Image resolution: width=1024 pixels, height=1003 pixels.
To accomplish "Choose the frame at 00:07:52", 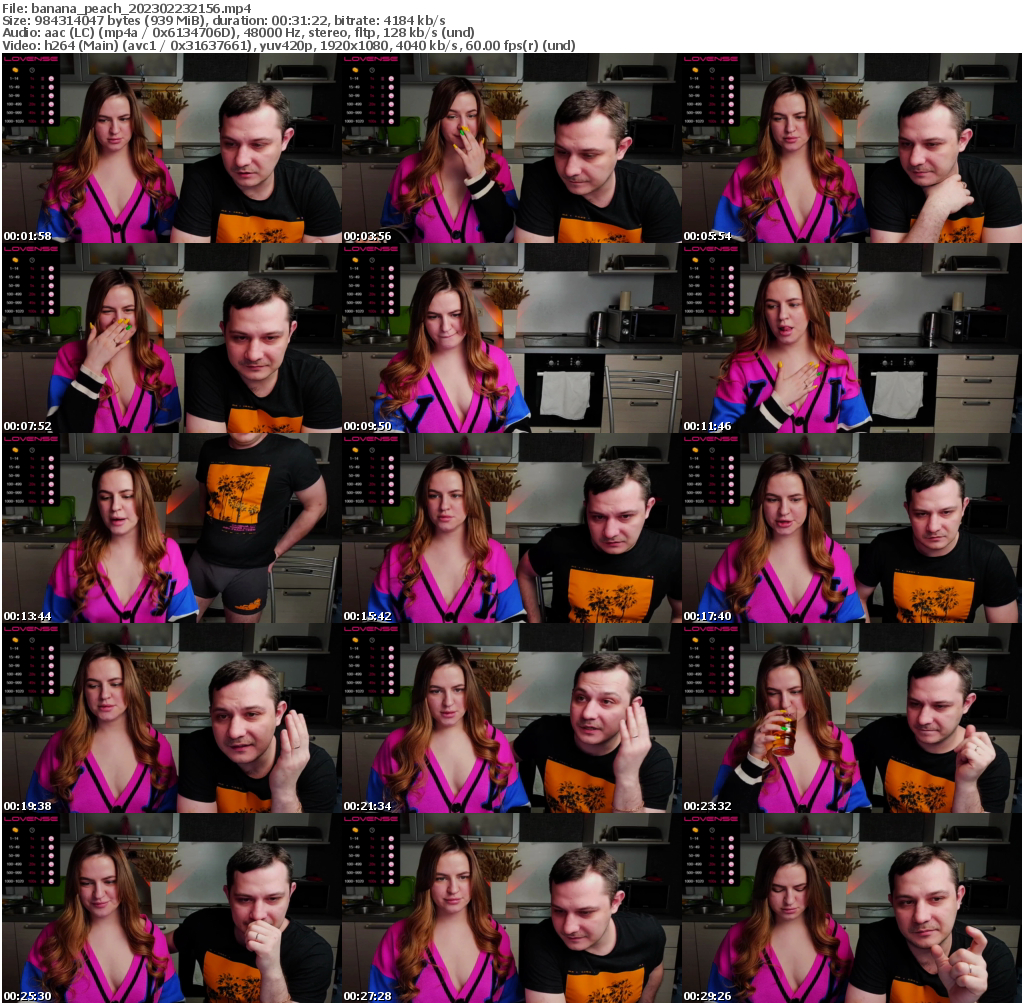I will (x=172, y=338).
